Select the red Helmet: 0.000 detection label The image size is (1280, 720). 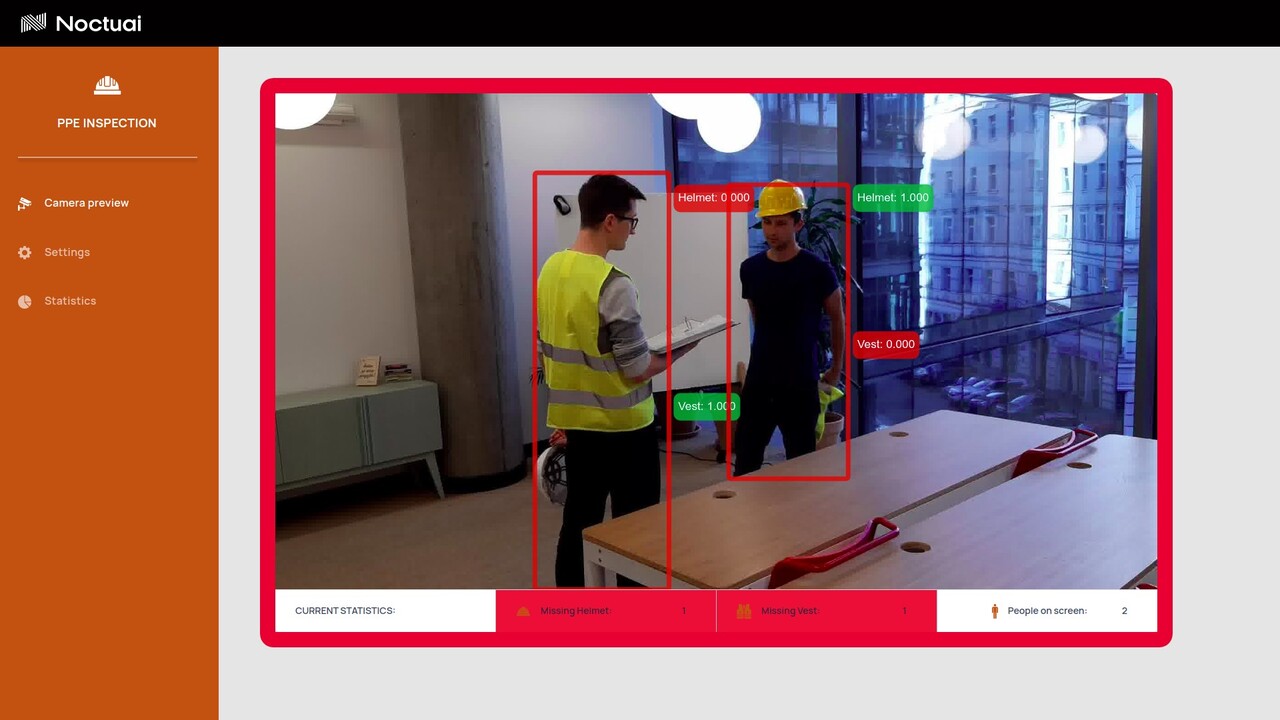click(x=712, y=198)
